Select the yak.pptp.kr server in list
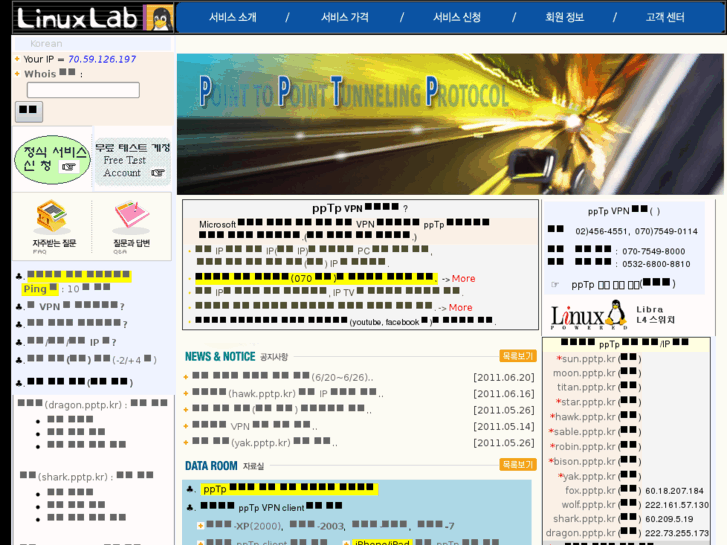The width and height of the screenshot is (727, 545). tap(599, 476)
